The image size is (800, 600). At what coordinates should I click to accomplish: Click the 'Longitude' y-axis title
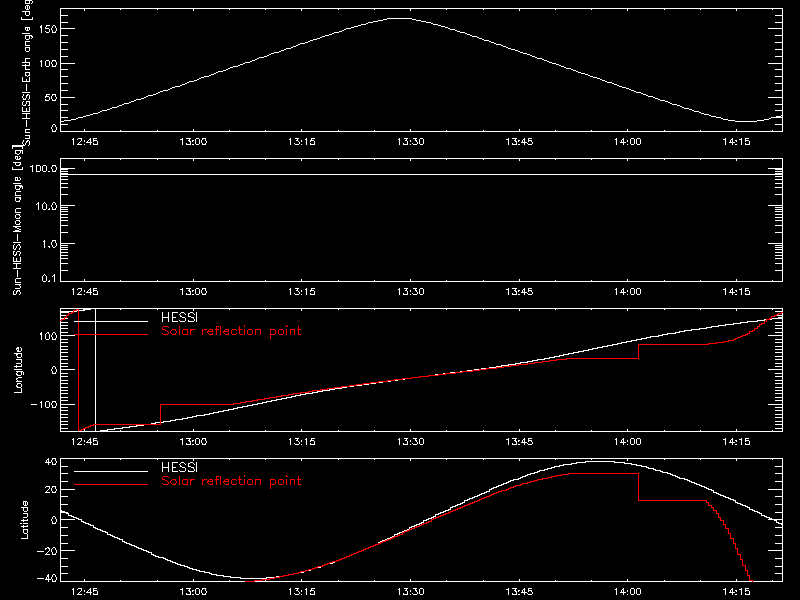pos(18,370)
